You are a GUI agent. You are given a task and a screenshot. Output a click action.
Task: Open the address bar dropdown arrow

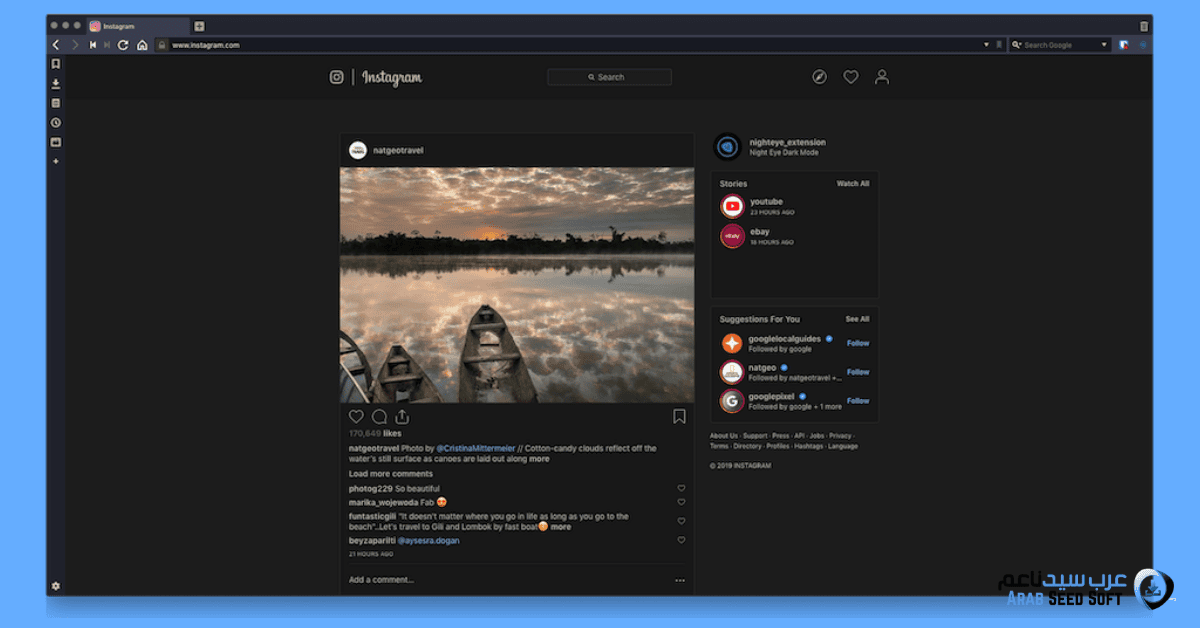[986, 45]
